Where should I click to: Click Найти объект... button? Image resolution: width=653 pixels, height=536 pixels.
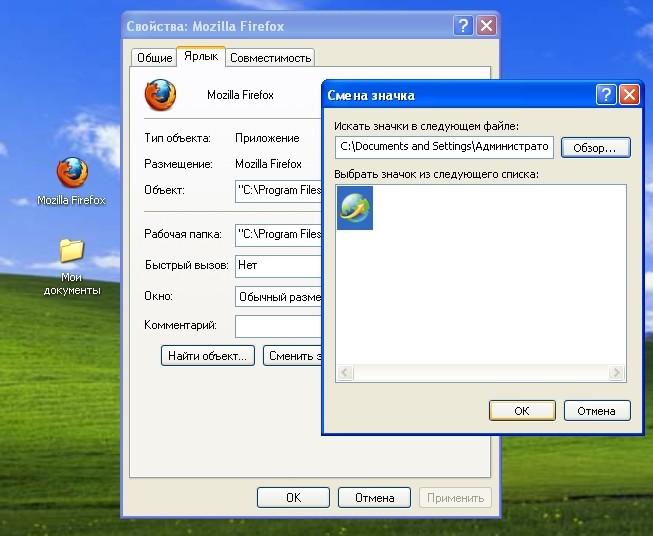click(x=207, y=356)
